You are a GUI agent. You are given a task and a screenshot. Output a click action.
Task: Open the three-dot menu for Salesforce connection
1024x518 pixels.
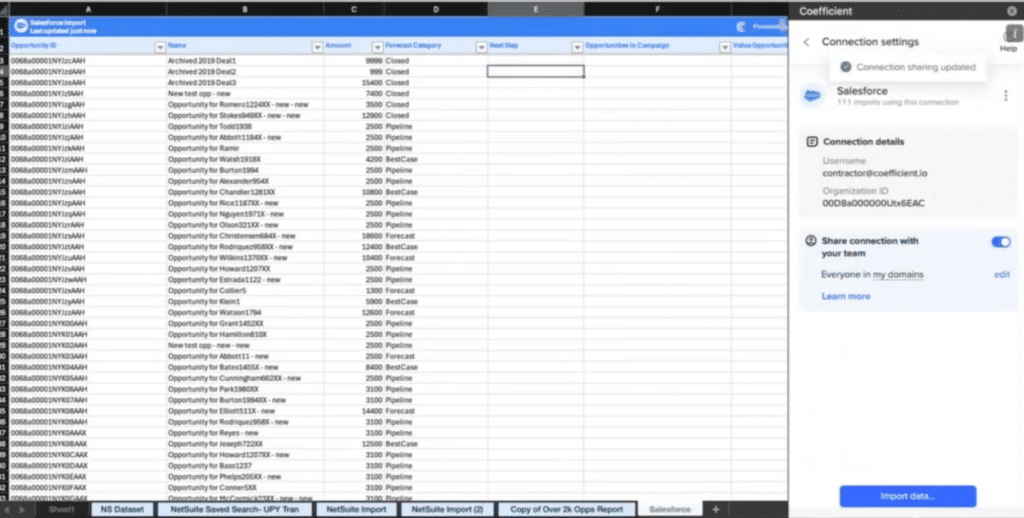pyautogui.click(x=1006, y=96)
